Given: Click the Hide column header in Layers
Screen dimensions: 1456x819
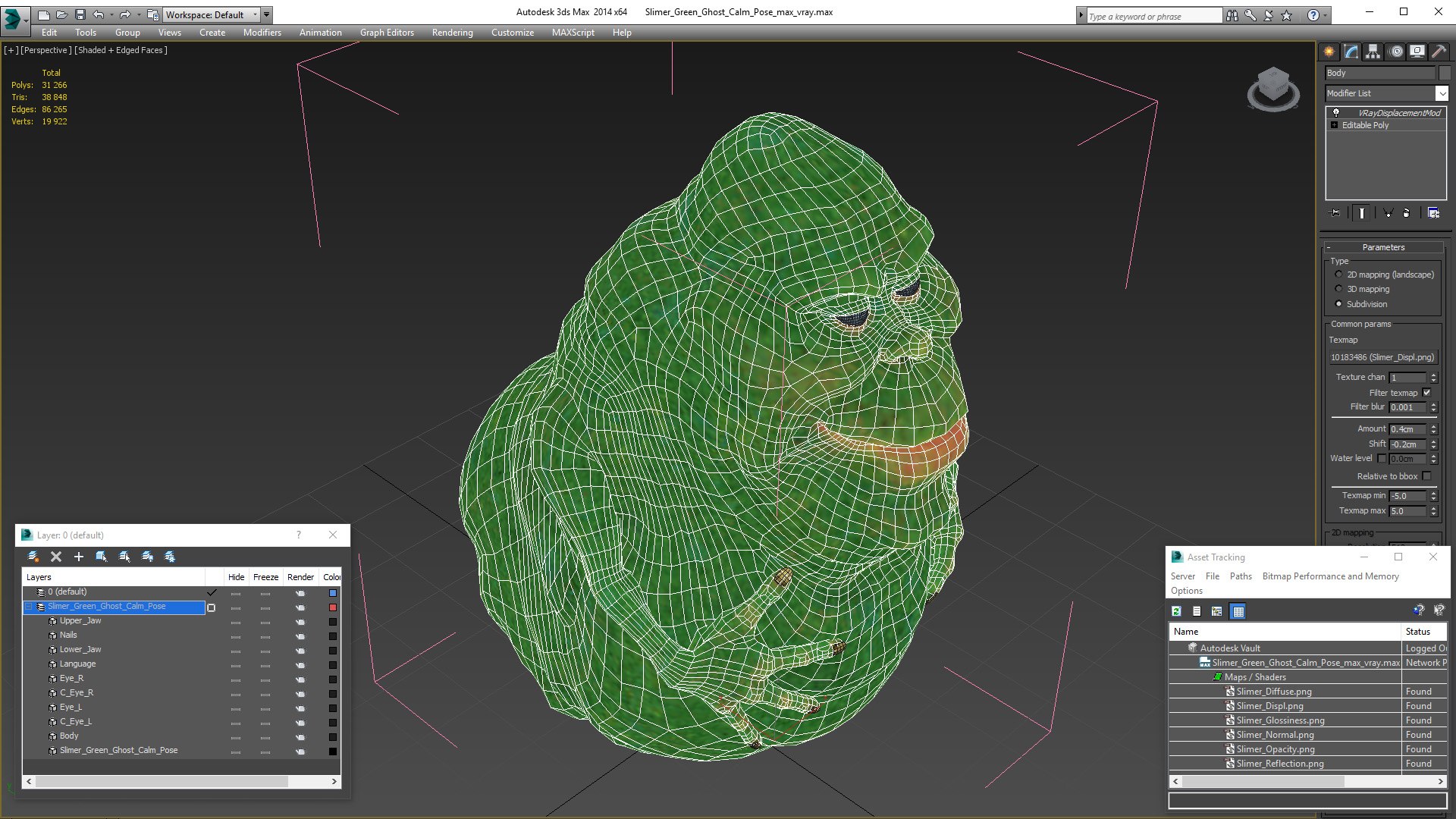Looking at the screenshot, I should coord(237,577).
